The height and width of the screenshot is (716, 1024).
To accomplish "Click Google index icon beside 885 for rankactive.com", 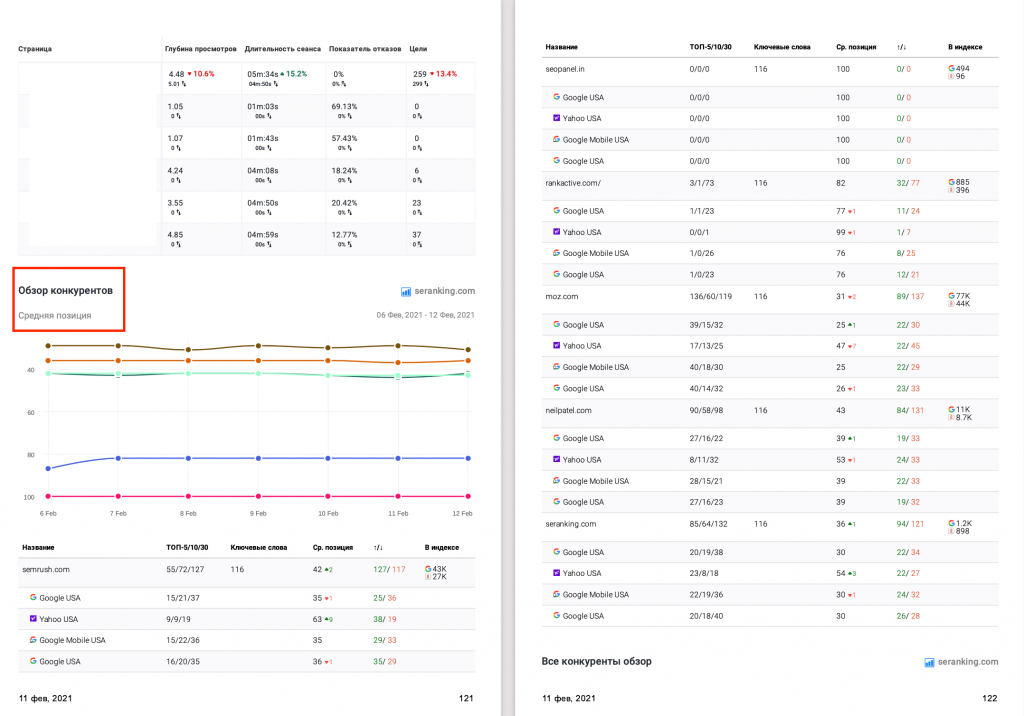I will [952, 182].
